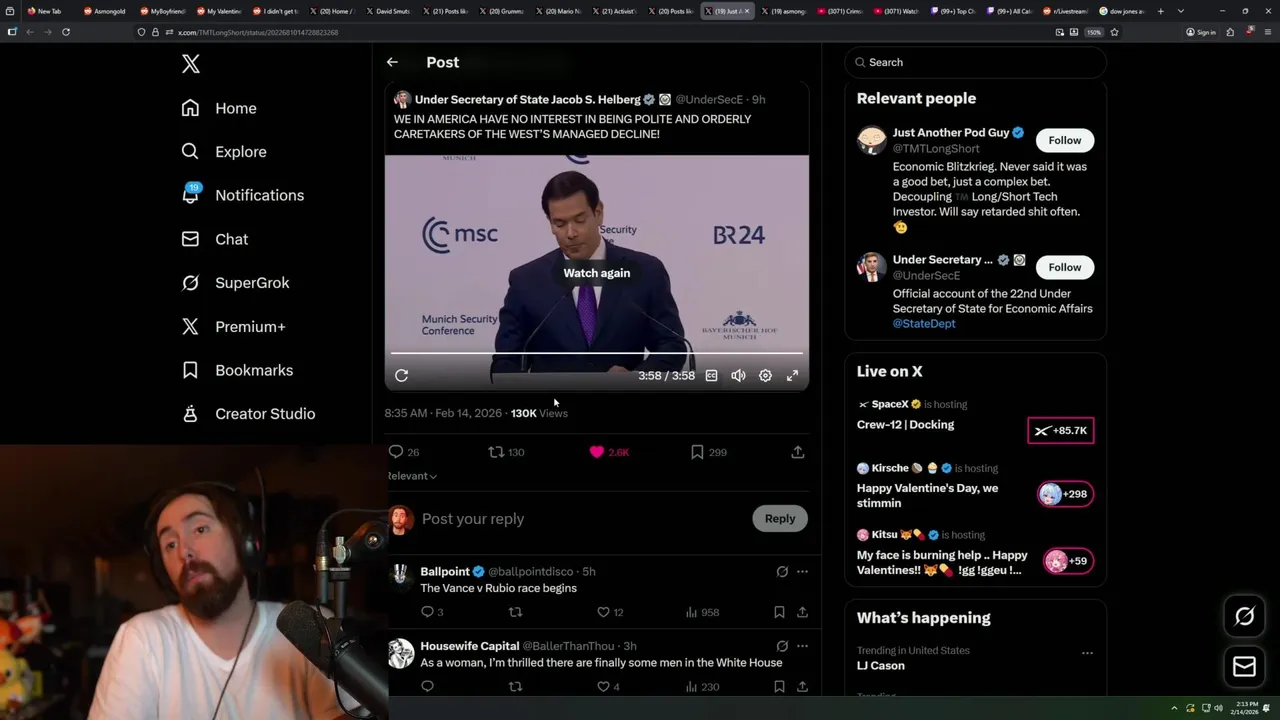Open the @StateDept link

924,324
